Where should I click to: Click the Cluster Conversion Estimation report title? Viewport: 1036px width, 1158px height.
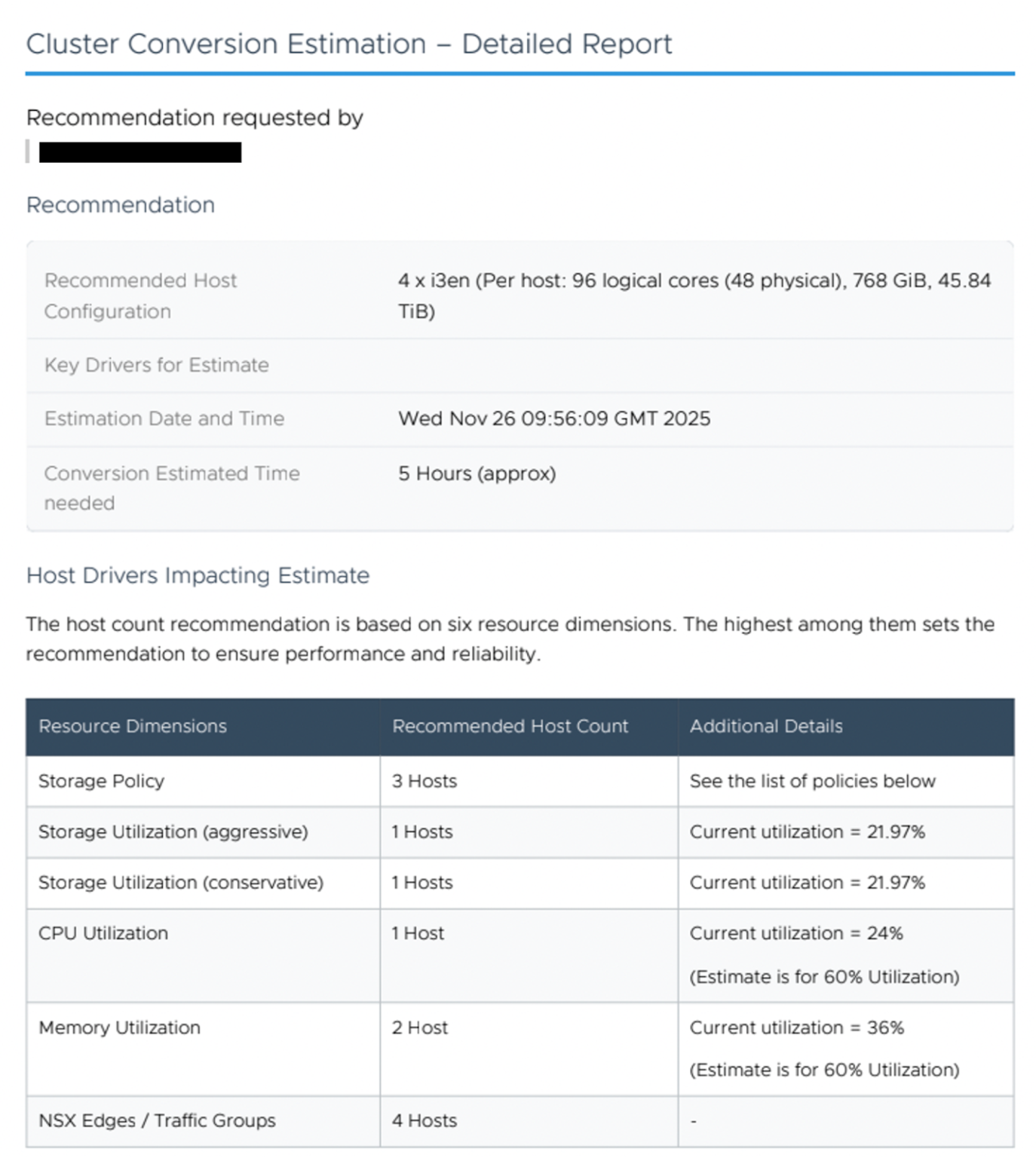point(348,44)
